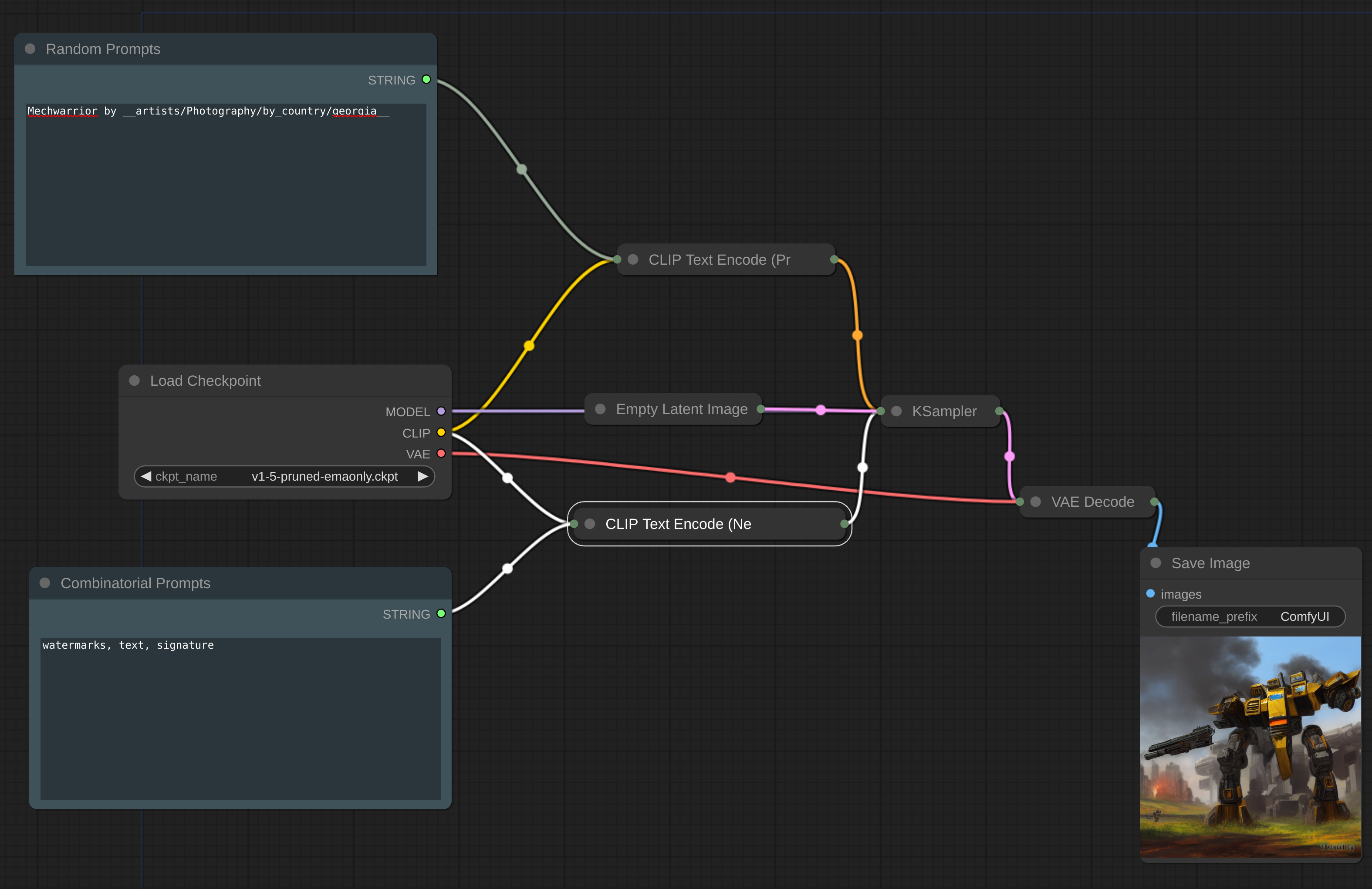Click the orange link midpoint marker
Viewport: 1372px width, 889px height.
[x=857, y=335]
